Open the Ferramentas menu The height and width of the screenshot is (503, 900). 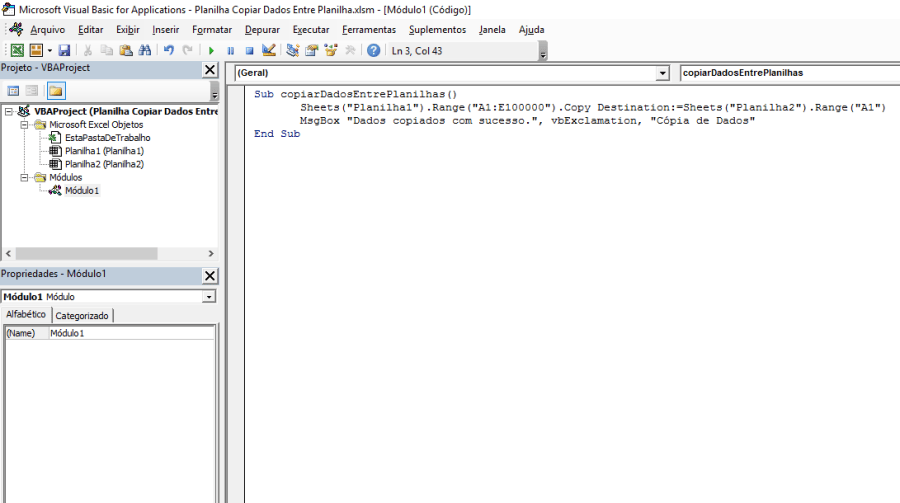click(x=369, y=30)
